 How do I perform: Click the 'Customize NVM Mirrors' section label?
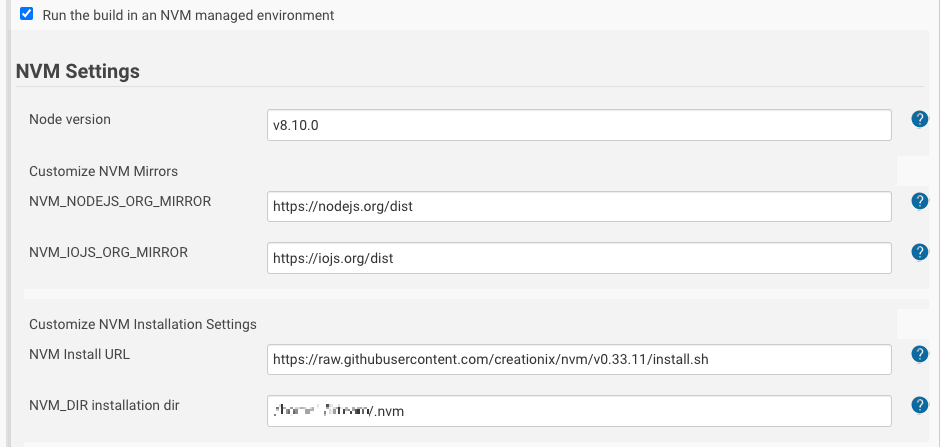[x=103, y=171]
